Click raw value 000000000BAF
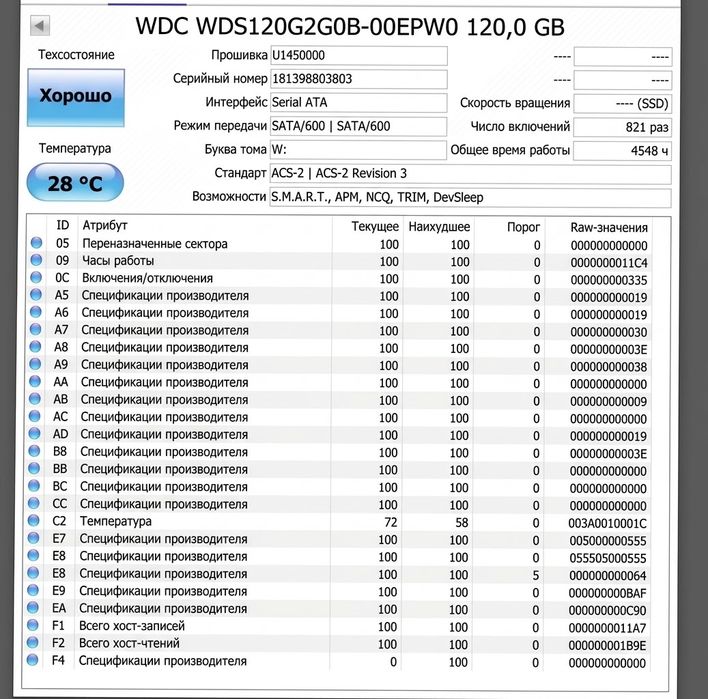Image resolution: width=708 pixels, height=699 pixels. point(607,593)
